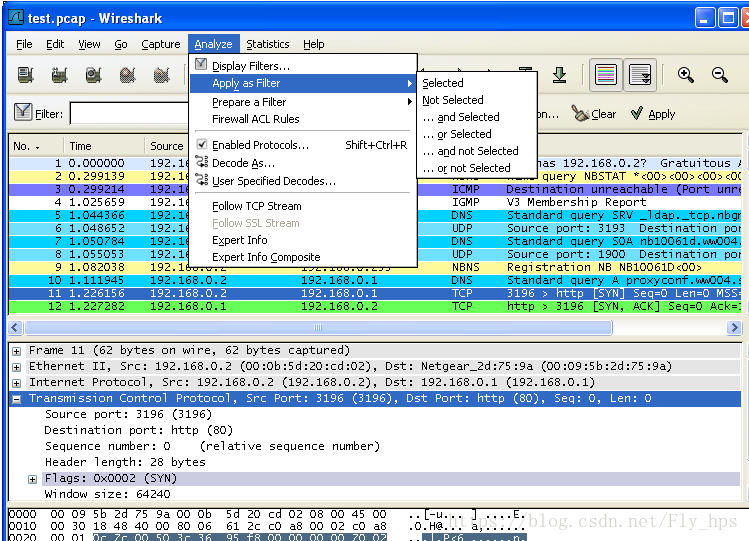Image resolution: width=749 pixels, height=541 pixels.
Task: Collapse the Transmission Control Protocol node
Action: point(17,399)
